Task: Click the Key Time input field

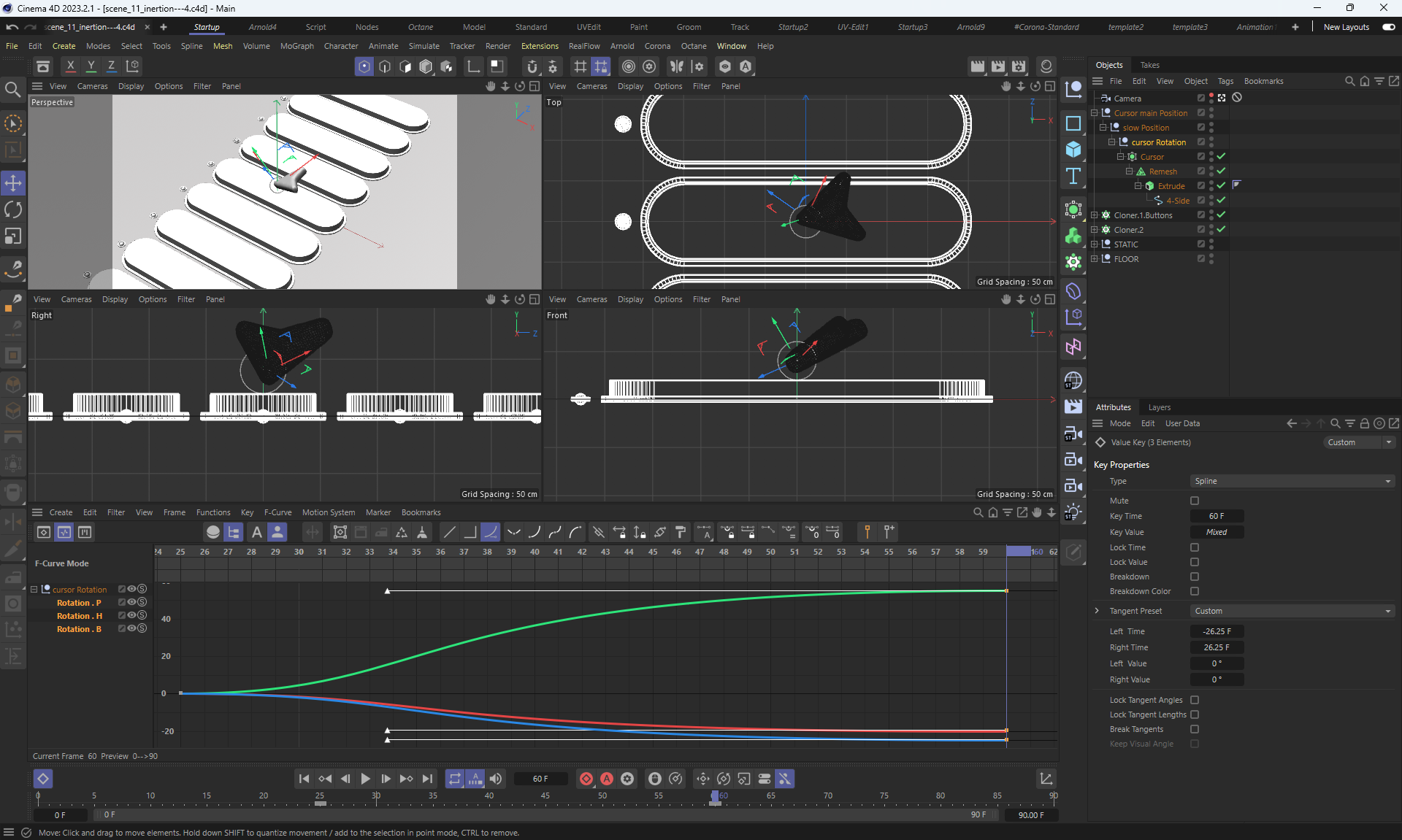Action: point(1217,516)
